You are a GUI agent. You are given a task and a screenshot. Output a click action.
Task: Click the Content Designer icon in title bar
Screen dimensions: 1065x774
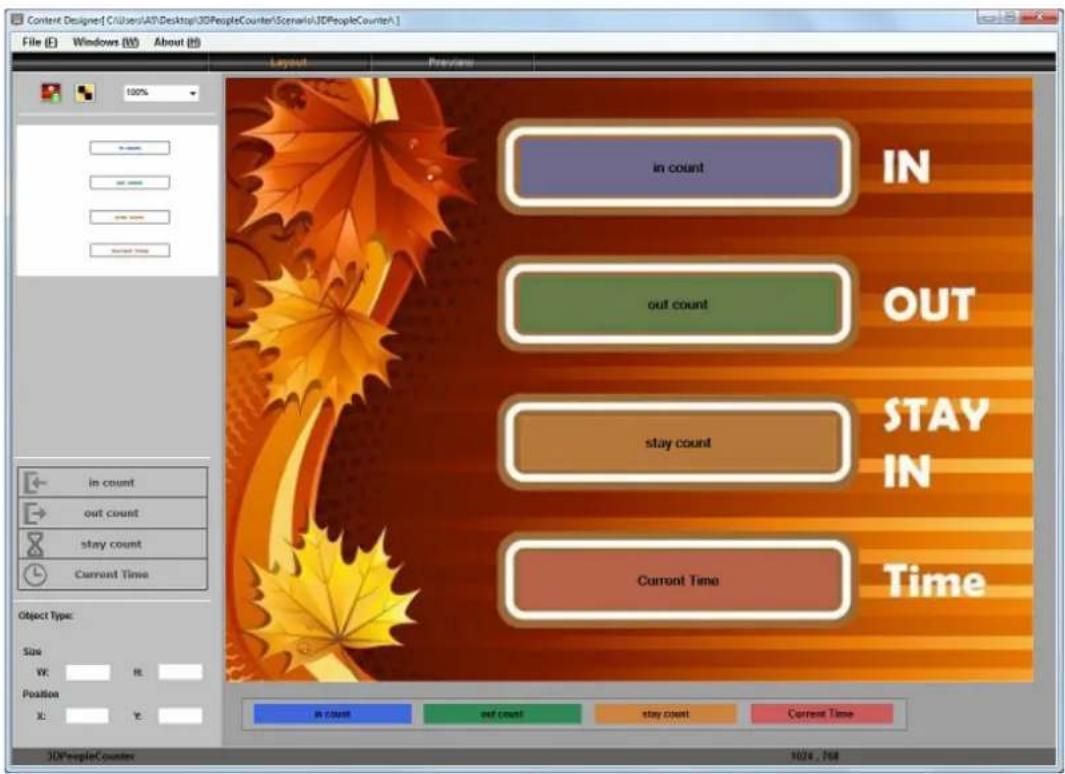point(17,20)
